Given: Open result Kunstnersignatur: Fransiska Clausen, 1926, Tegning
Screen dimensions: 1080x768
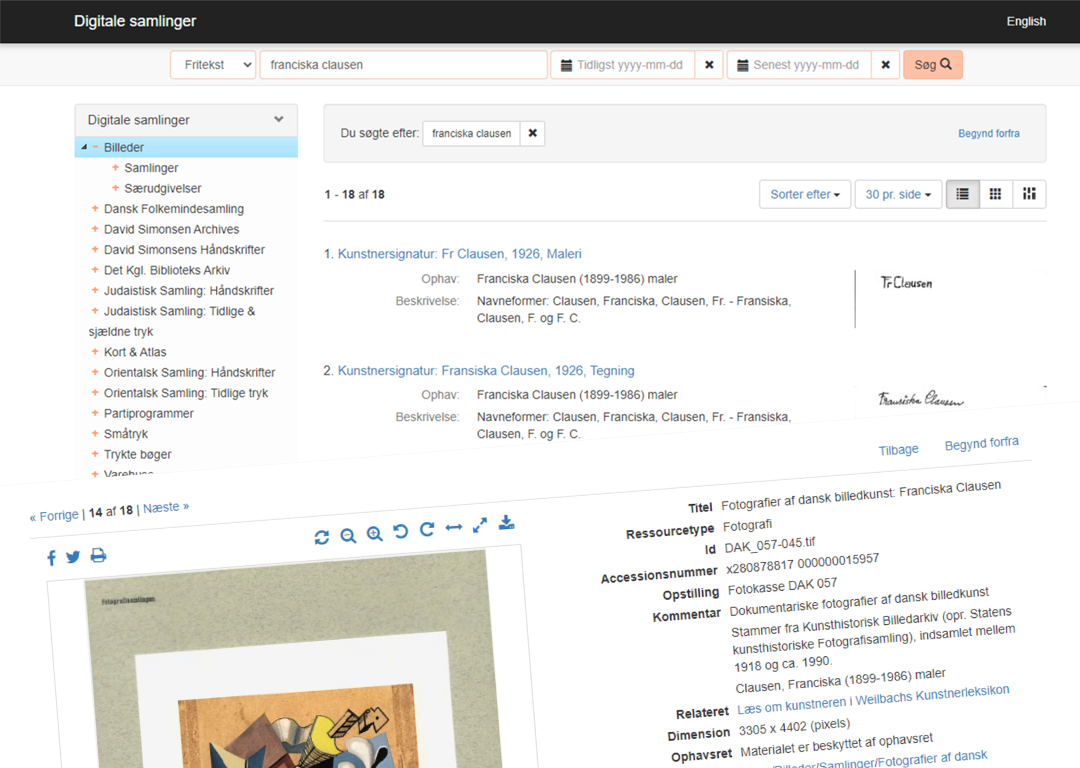Looking at the screenshot, I should 486,371.
